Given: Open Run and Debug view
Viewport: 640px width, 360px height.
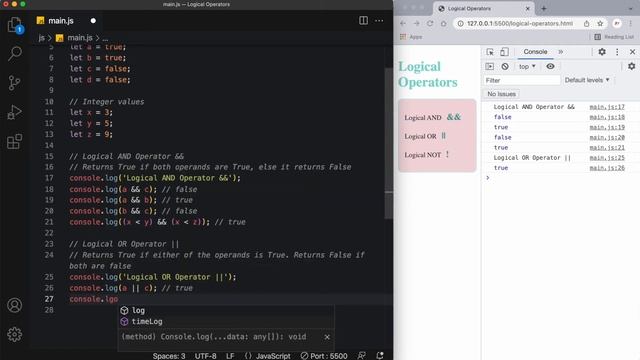Looking at the screenshot, I should (x=15, y=112).
